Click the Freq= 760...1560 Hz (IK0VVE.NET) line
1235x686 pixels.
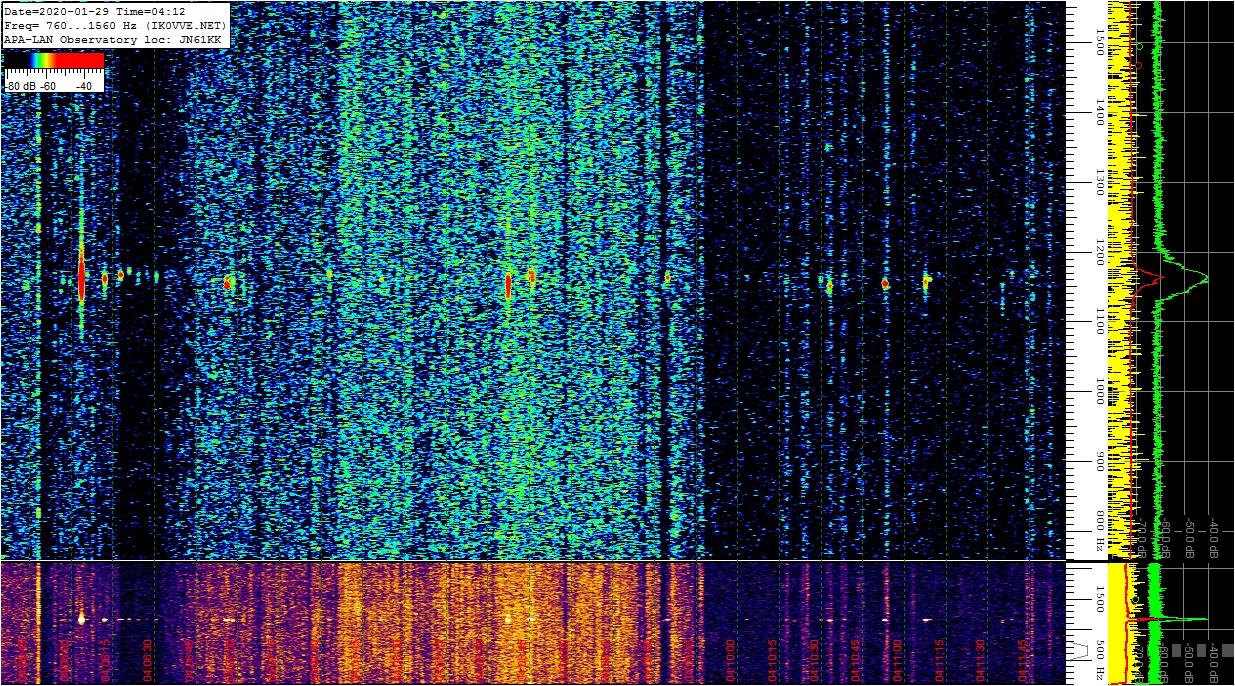(115, 25)
